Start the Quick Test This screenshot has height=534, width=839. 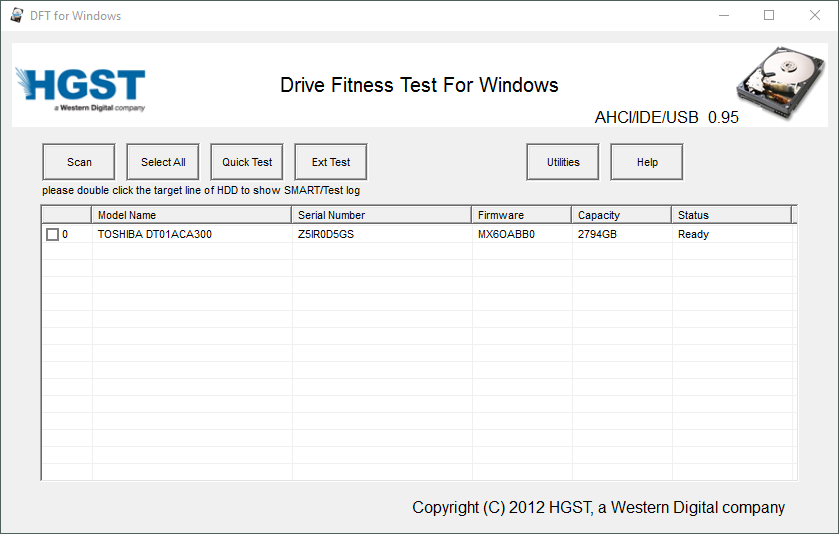tap(247, 162)
